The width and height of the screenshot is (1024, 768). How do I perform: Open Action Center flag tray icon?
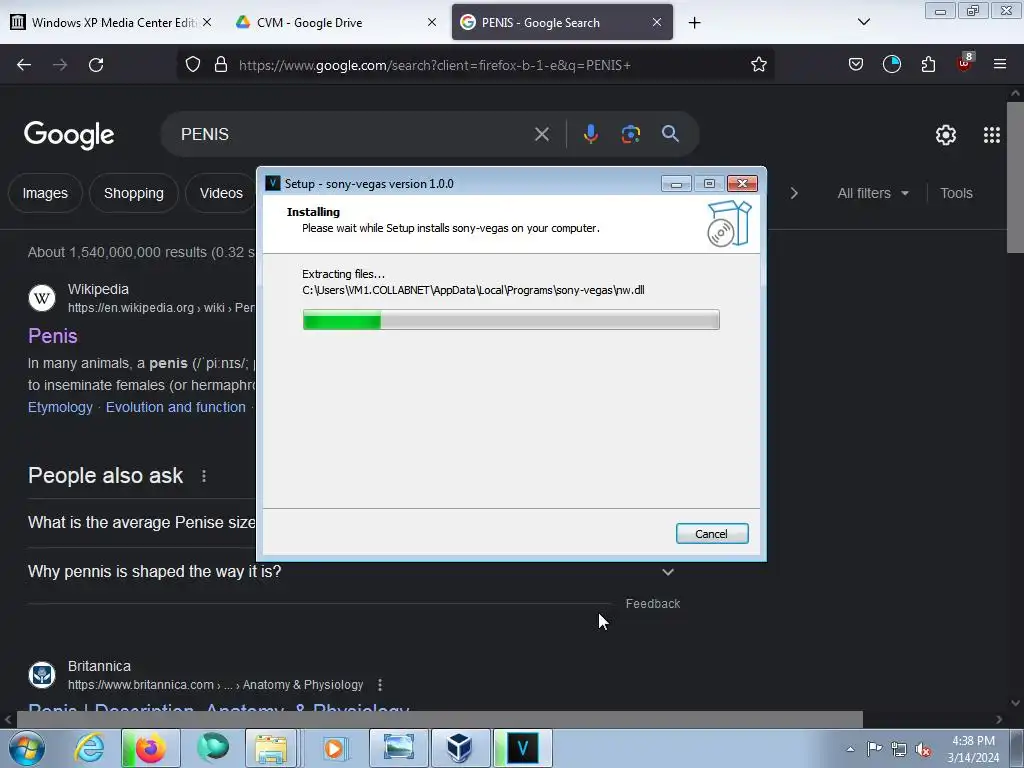(x=874, y=749)
